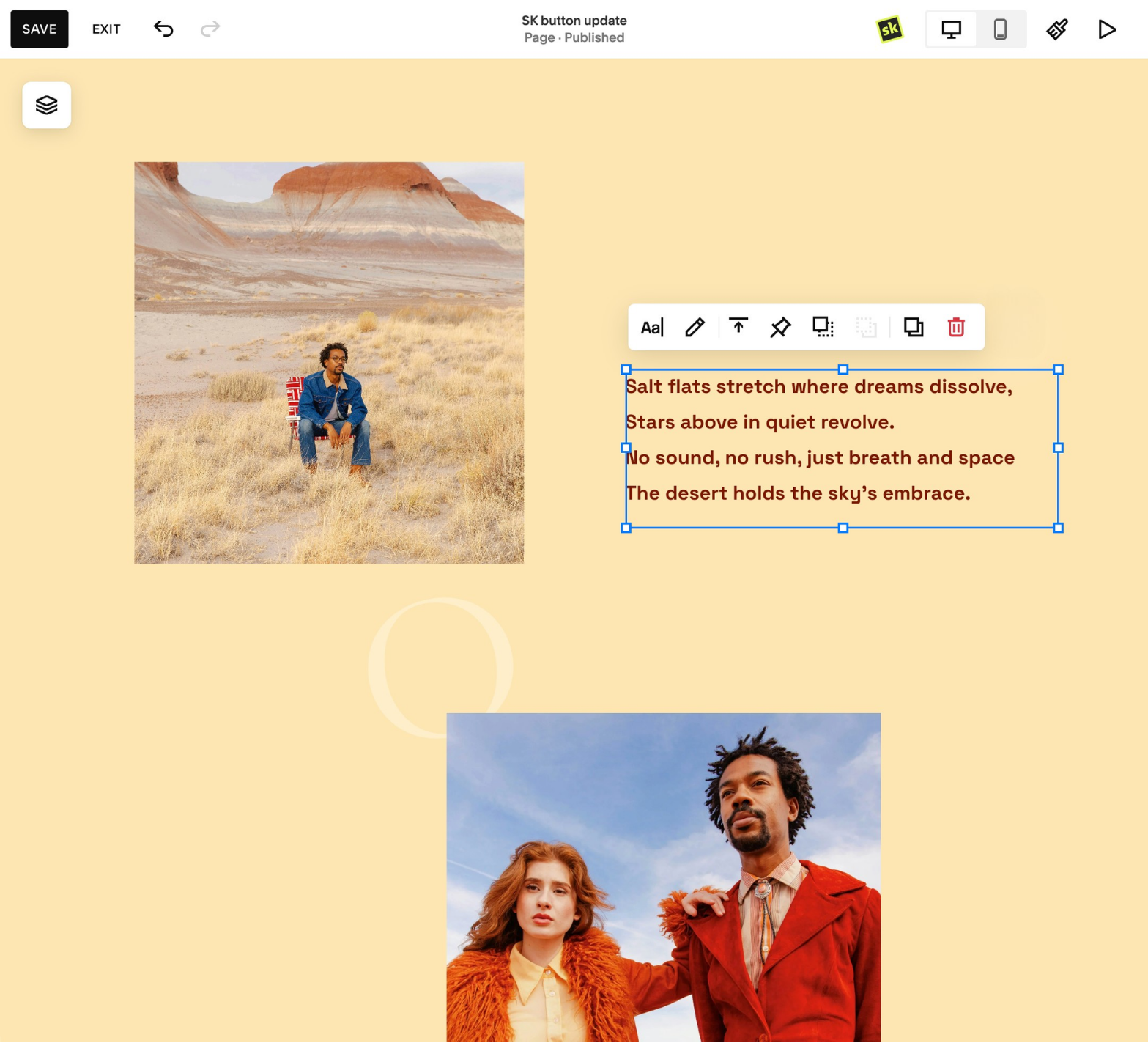Image resolution: width=1148 pixels, height=1043 pixels.
Task: Select the couple in red photo
Action: 663,877
